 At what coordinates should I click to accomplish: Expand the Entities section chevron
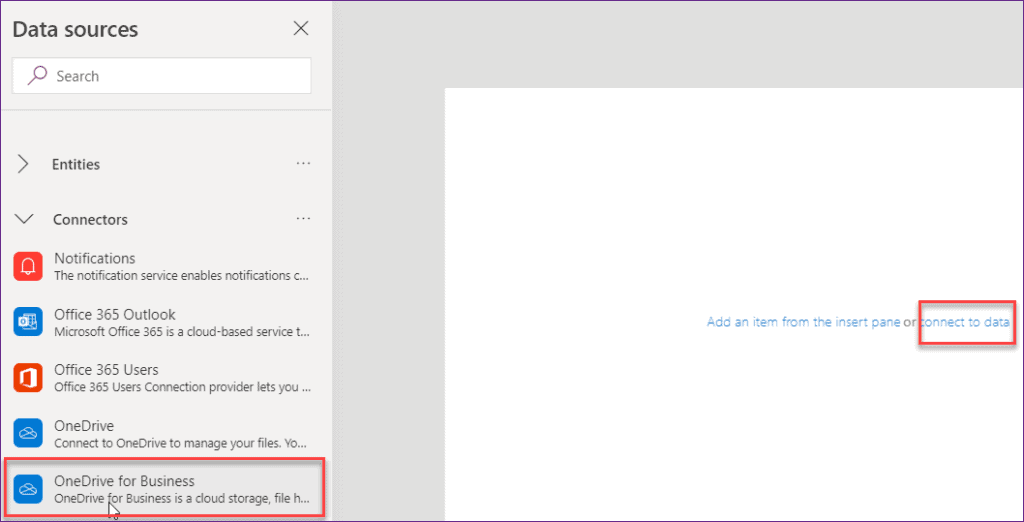pos(24,164)
